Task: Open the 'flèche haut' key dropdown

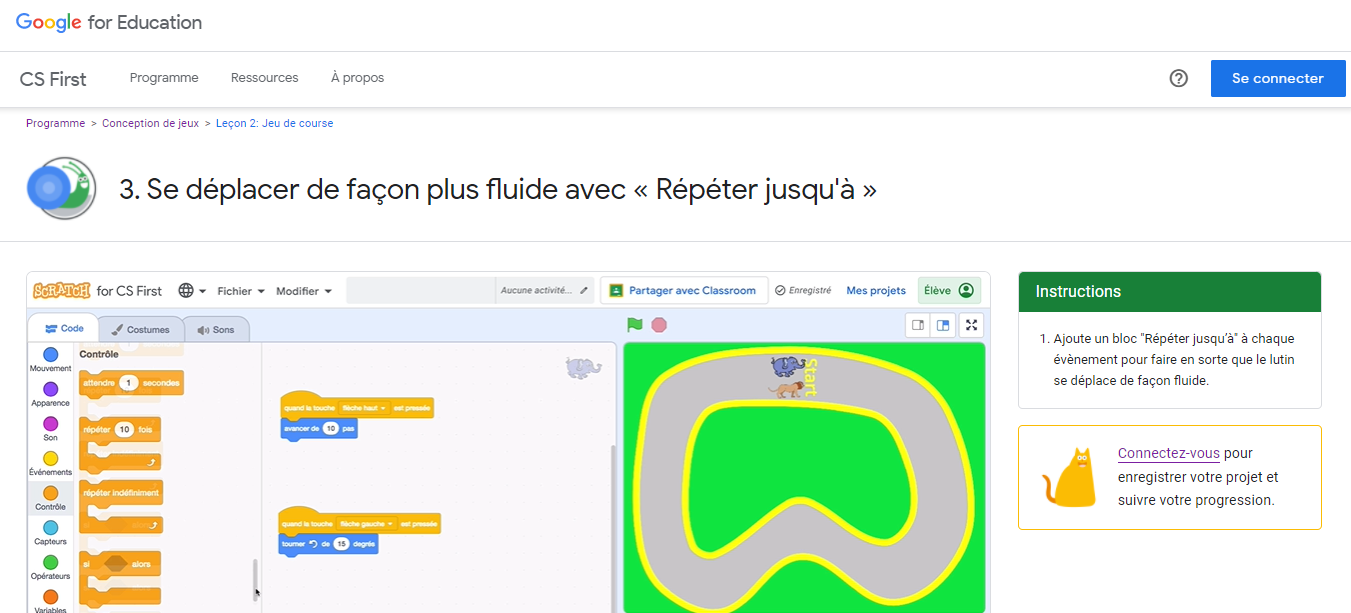Action: (x=363, y=408)
